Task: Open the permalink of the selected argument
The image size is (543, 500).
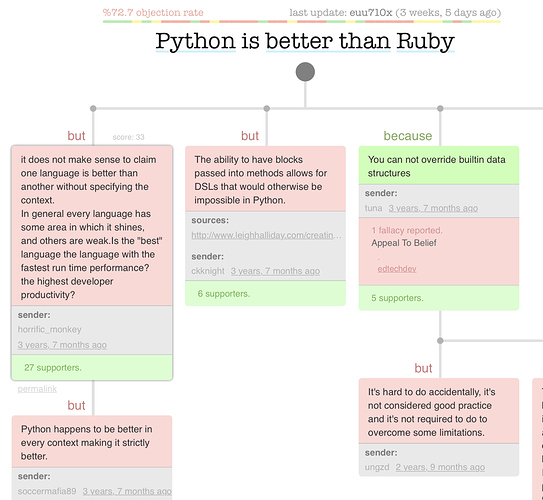Action: 37,389
